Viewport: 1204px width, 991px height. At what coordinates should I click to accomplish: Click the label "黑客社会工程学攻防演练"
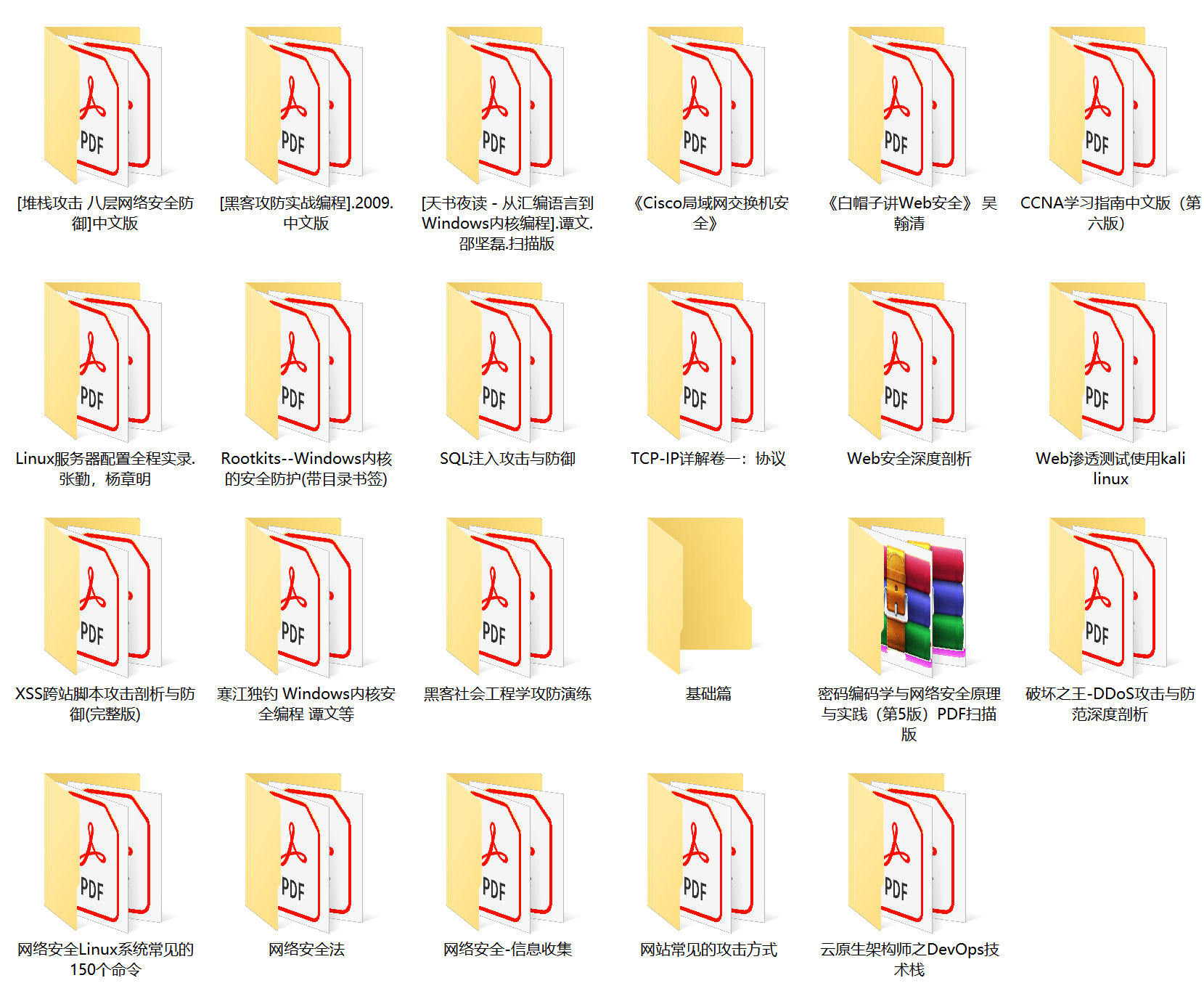[x=507, y=694]
